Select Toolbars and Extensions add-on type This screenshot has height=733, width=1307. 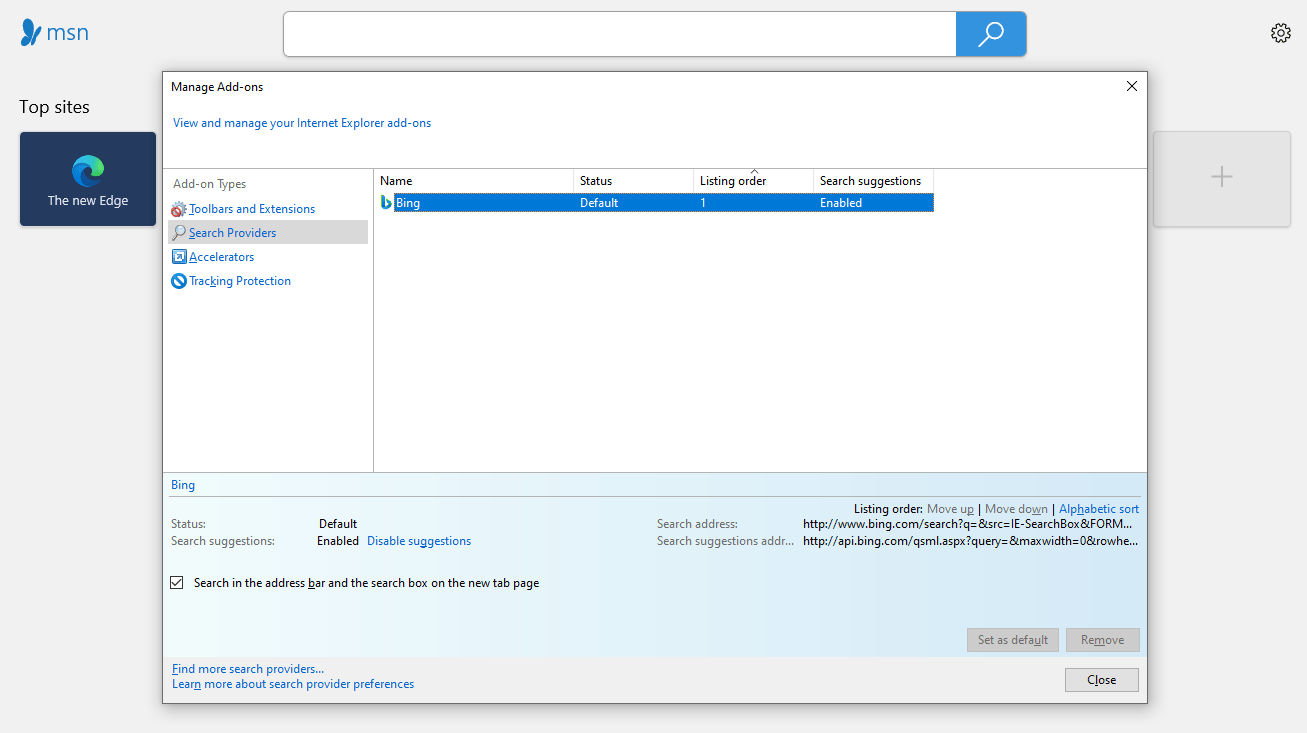[251, 209]
